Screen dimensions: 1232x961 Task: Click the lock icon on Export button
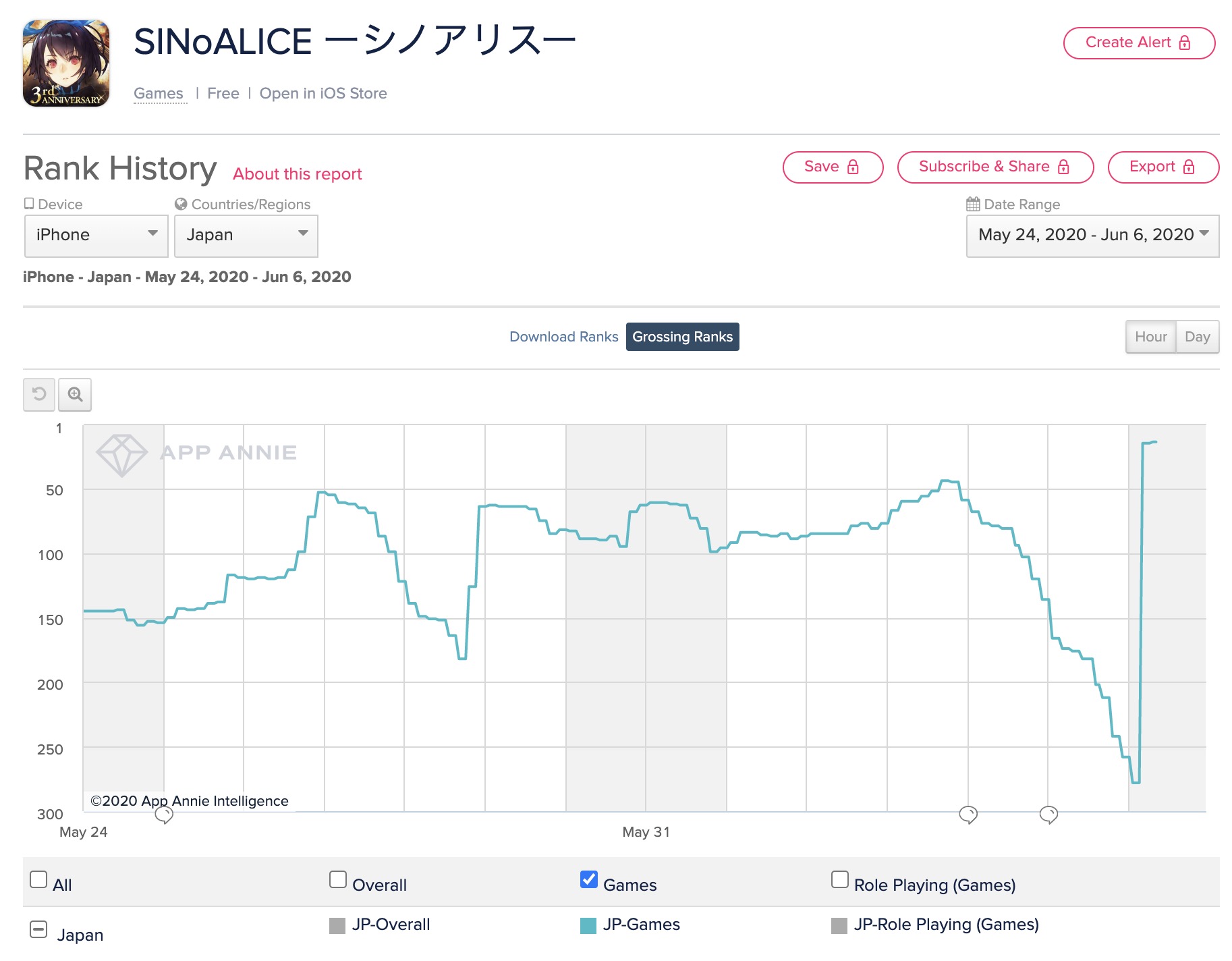click(x=1189, y=167)
